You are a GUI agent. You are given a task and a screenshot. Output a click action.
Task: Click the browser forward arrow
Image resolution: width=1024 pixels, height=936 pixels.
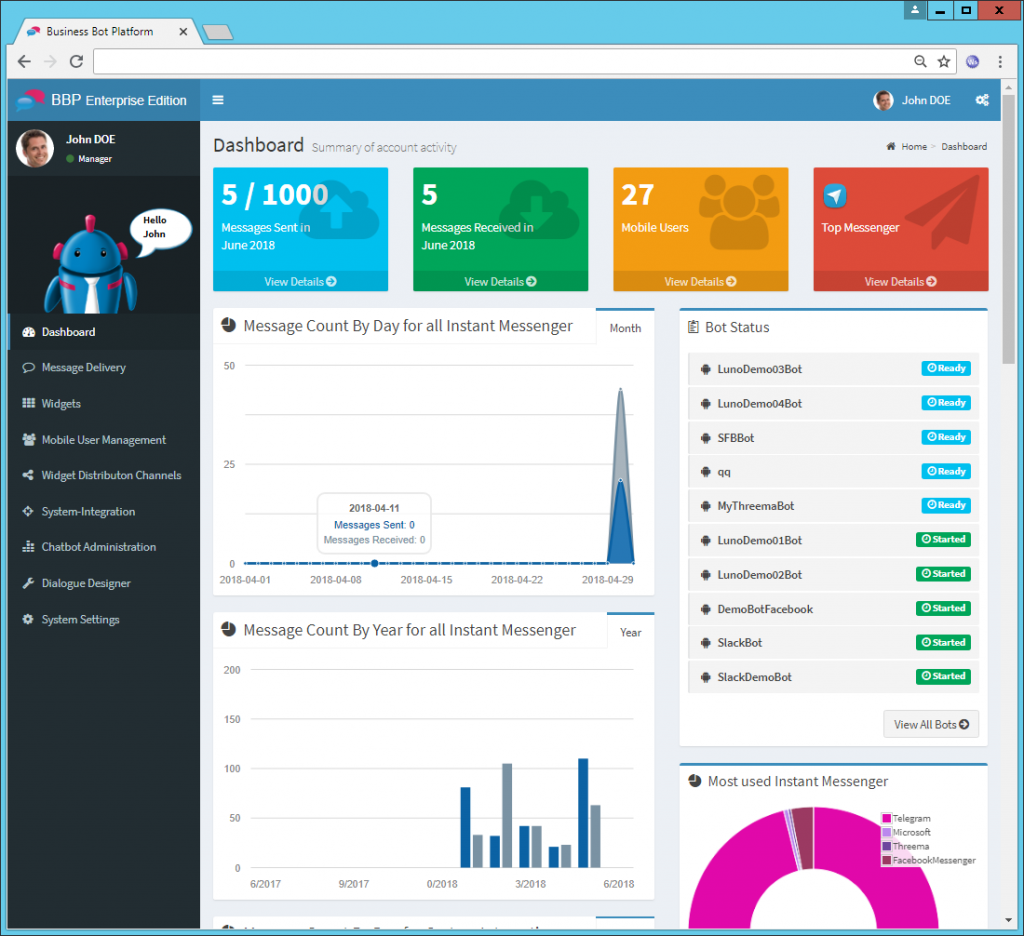point(50,61)
